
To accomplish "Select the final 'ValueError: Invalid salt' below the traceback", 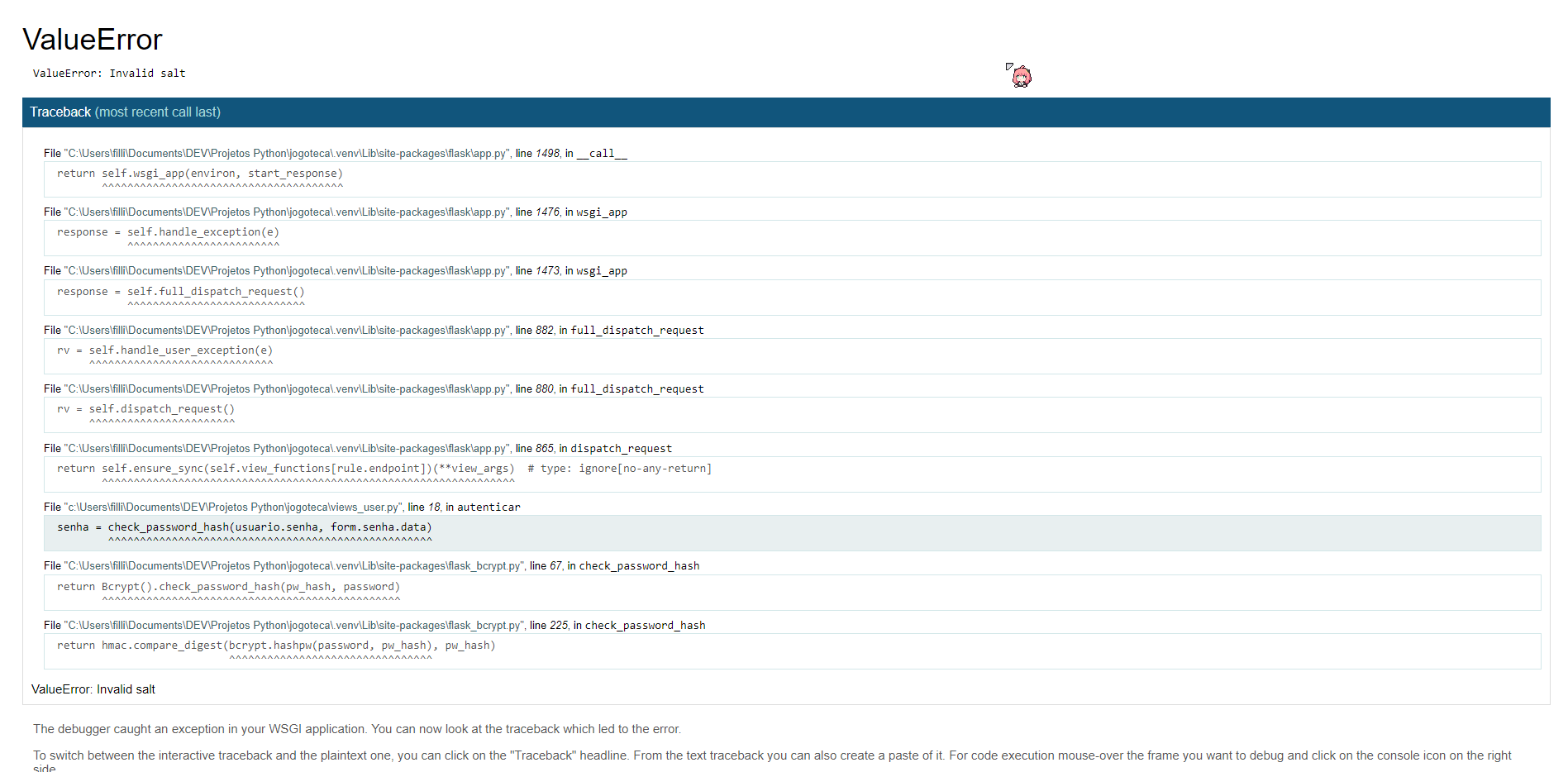I will coord(93,689).
